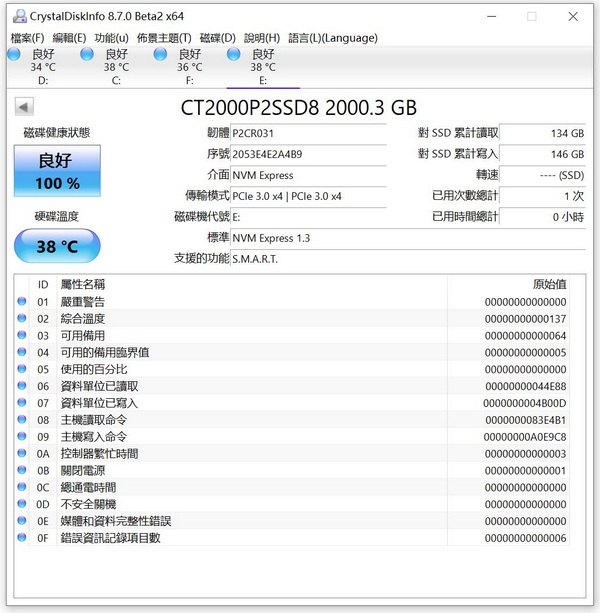The width and height of the screenshot is (600, 613).
Task: Click the status dot for attribute 0F 錯誤資訊記錄項目數
Action: (22, 538)
